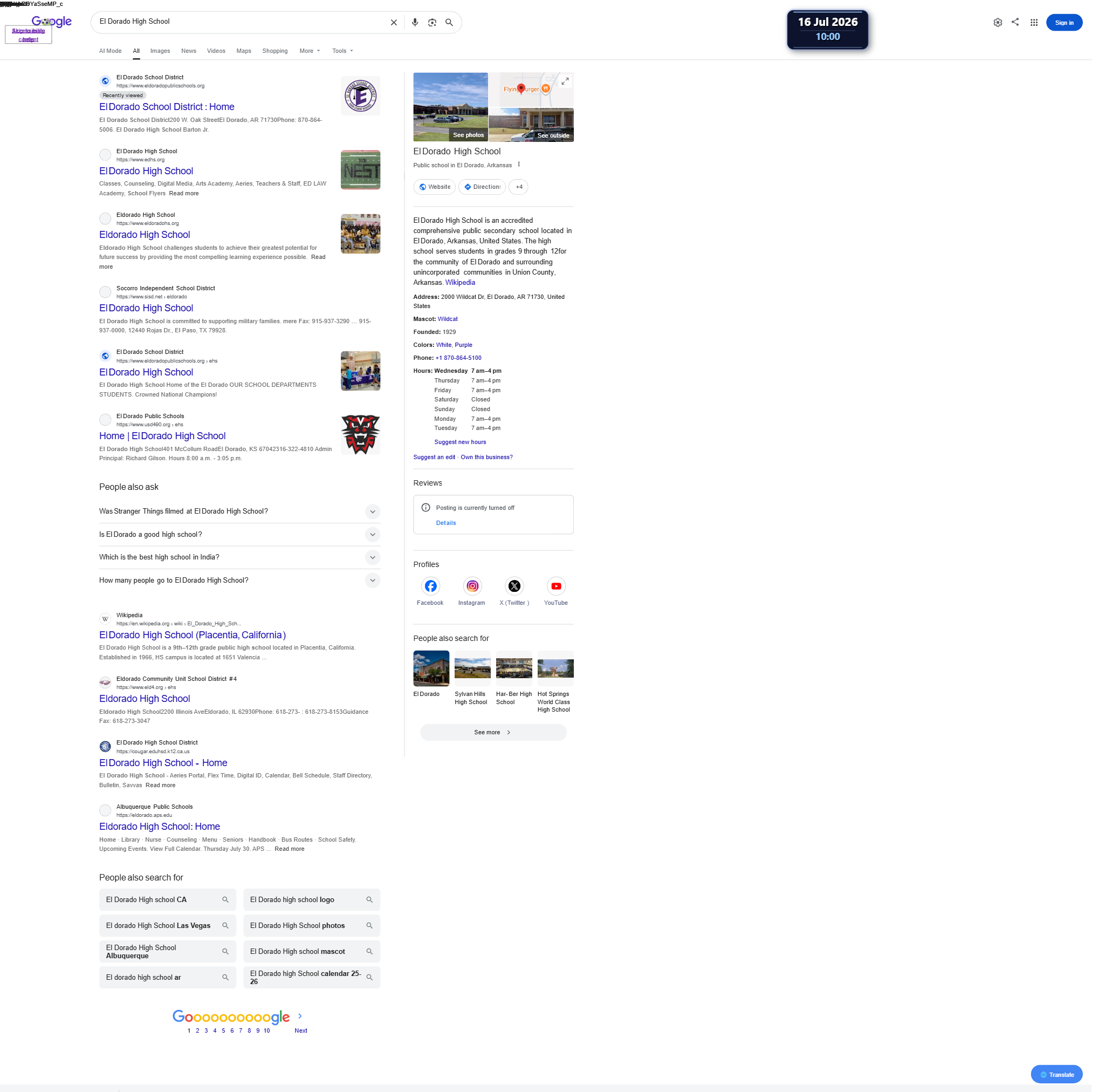Switch to the Images tab
This screenshot has height=1092, width=1098.
(x=161, y=51)
